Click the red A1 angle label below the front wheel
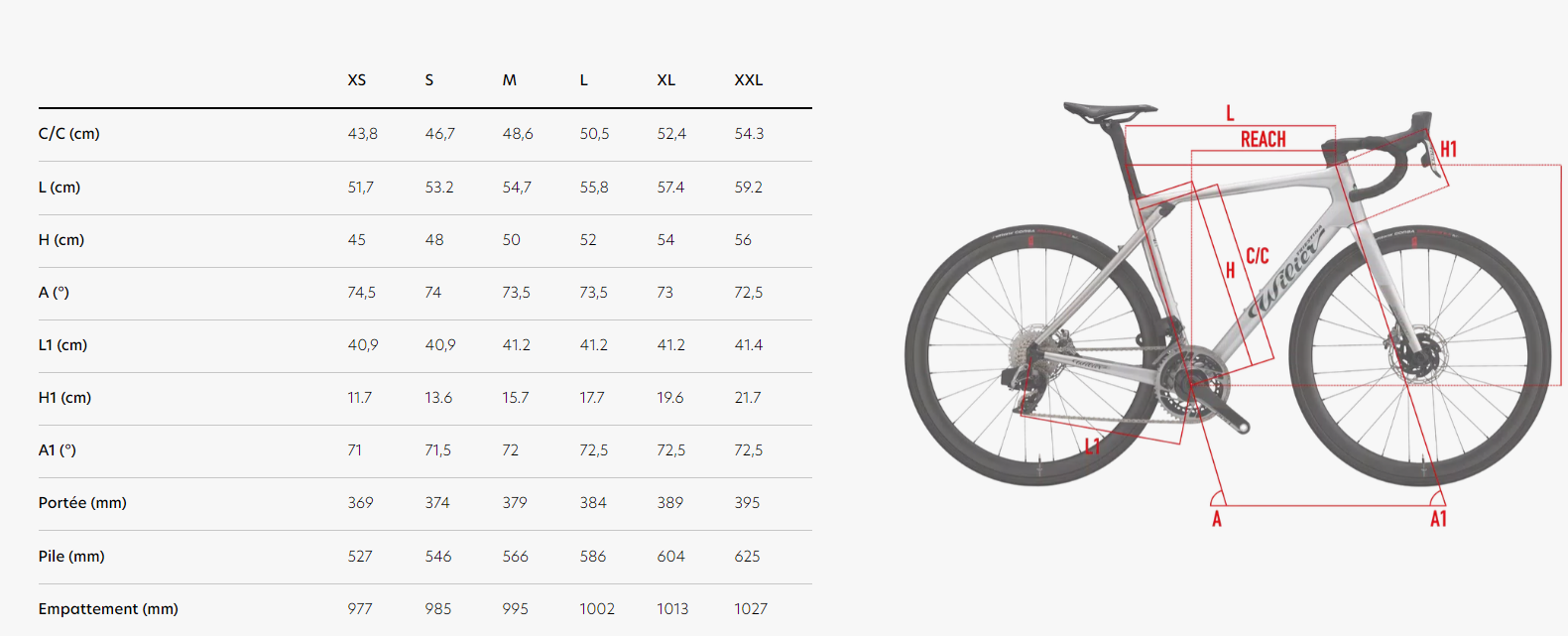This screenshot has height=636, width=1568. pos(1438,519)
